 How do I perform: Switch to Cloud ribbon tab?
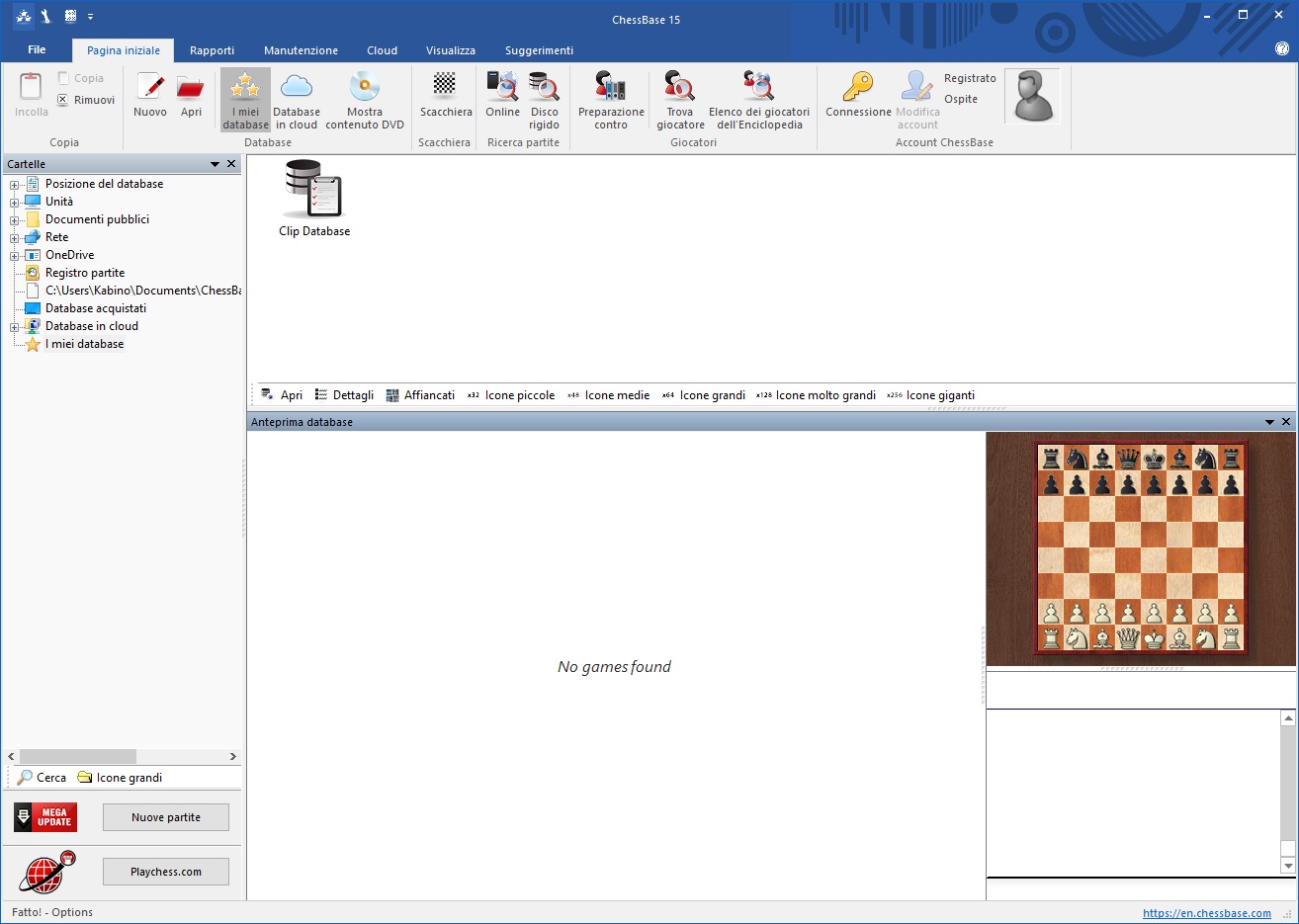click(382, 50)
